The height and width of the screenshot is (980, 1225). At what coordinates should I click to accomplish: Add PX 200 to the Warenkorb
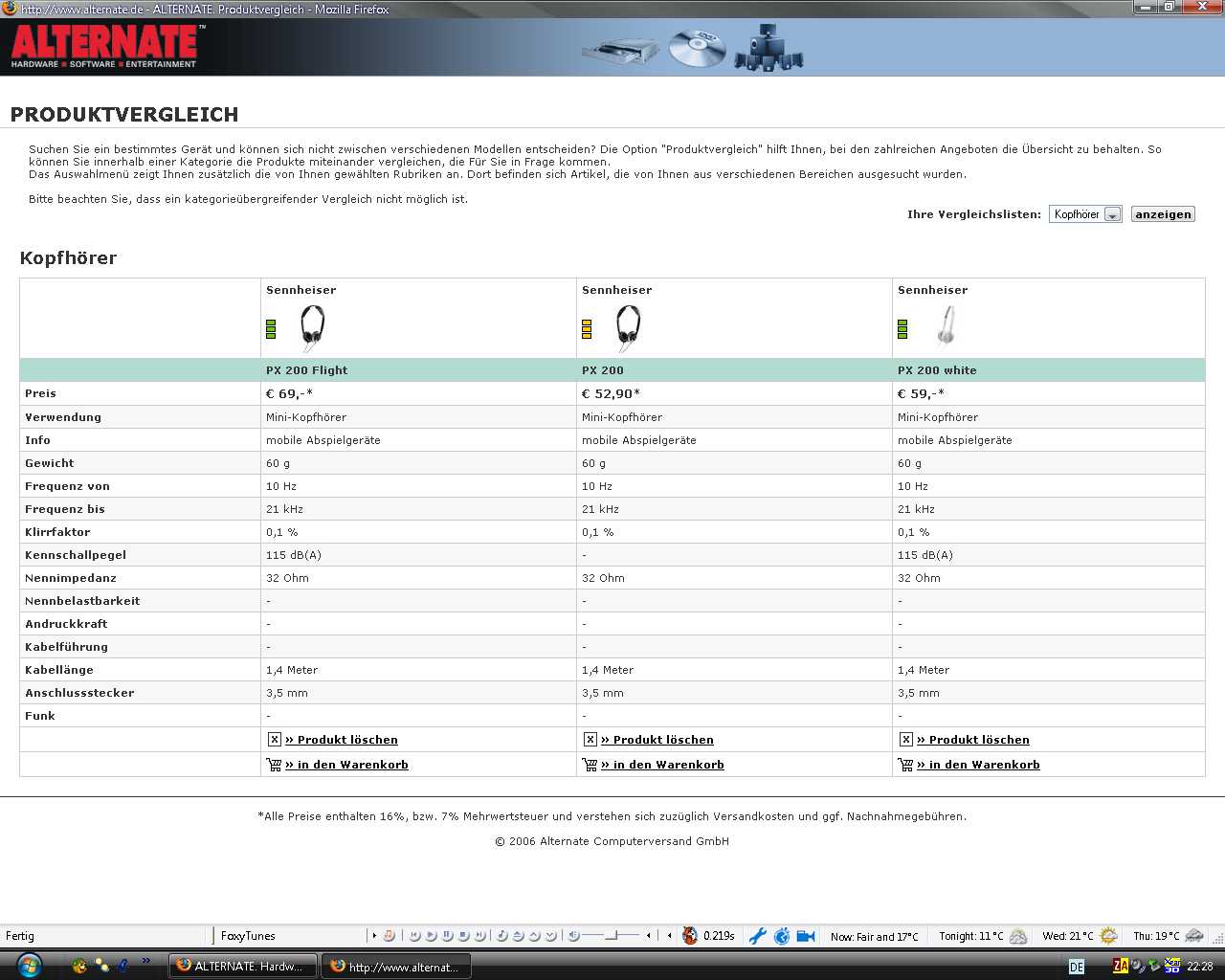pyautogui.click(x=662, y=765)
